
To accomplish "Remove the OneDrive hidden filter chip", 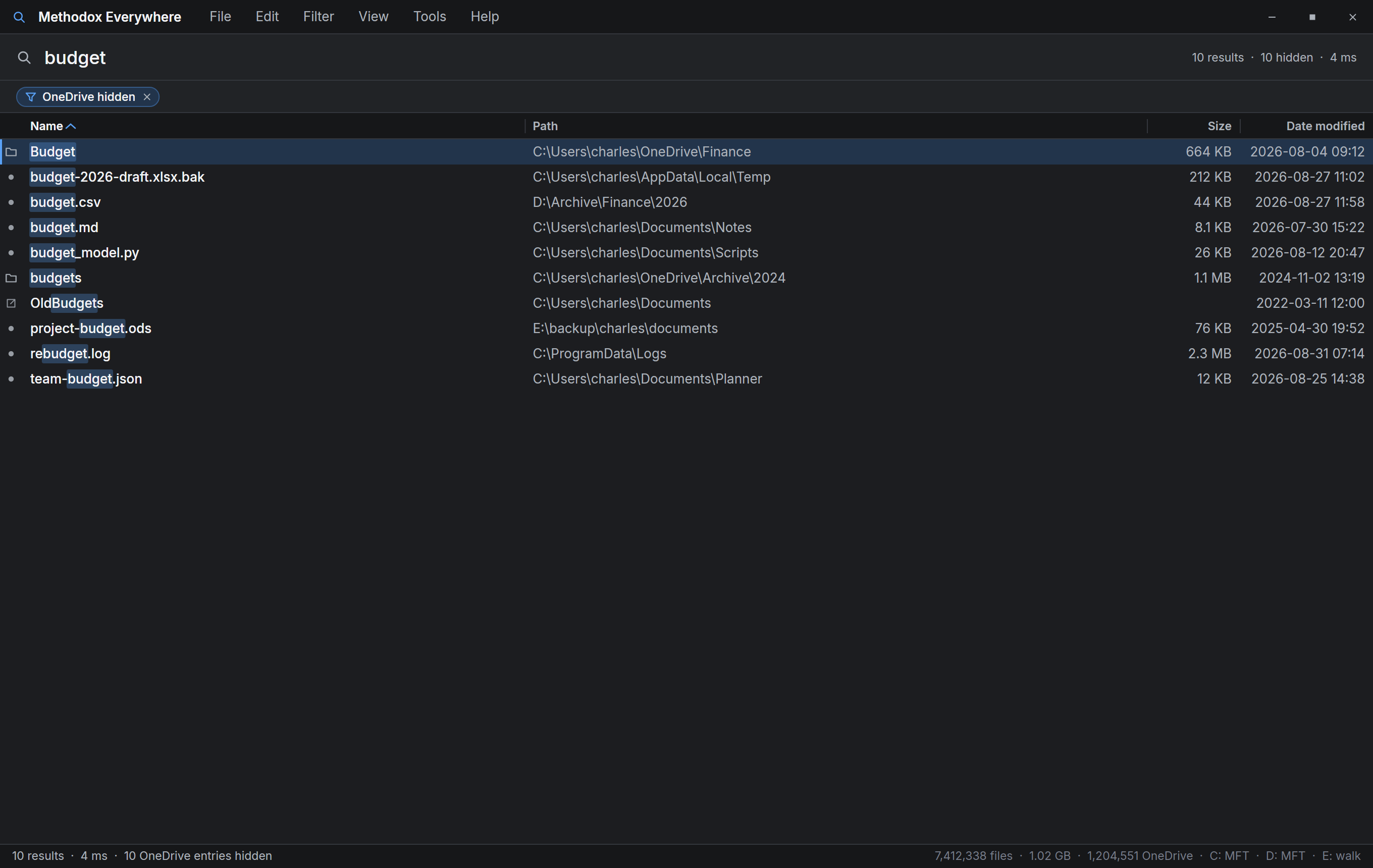I will (x=147, y=97).
